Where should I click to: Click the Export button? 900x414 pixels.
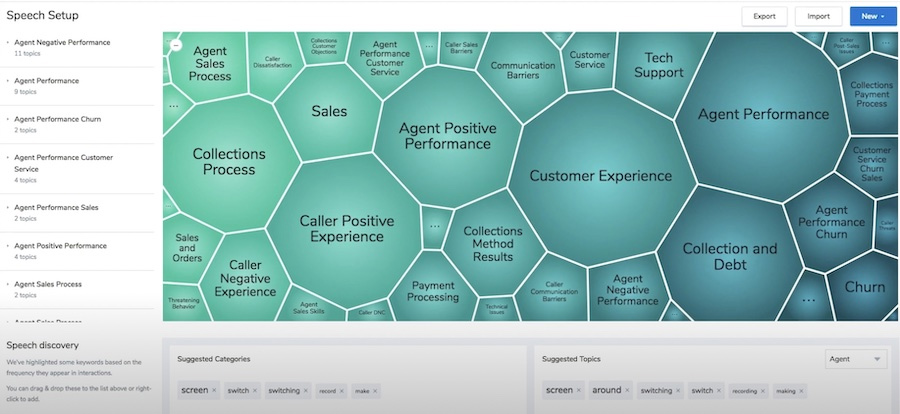pos(764,16)
